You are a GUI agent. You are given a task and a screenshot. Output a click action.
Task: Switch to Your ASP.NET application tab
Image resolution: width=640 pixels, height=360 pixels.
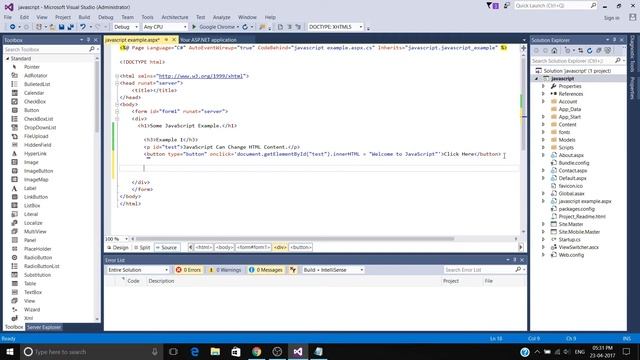[208, 40]
